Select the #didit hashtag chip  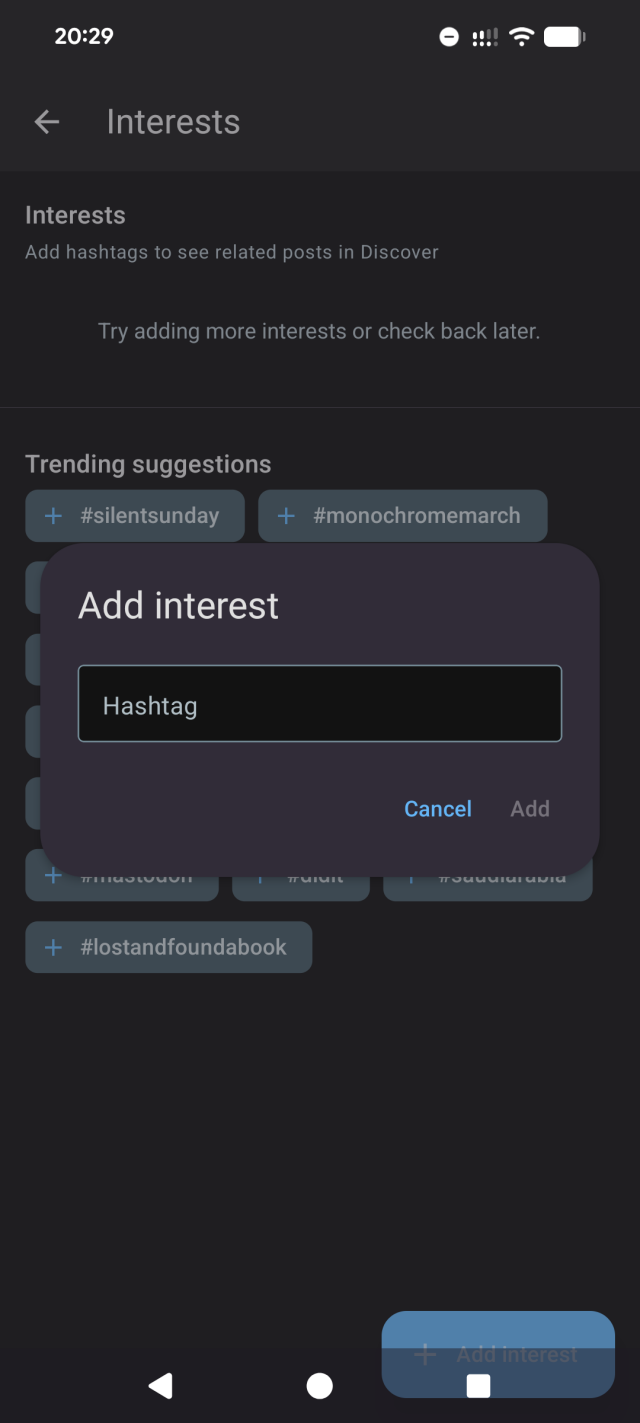coord(300,875)
